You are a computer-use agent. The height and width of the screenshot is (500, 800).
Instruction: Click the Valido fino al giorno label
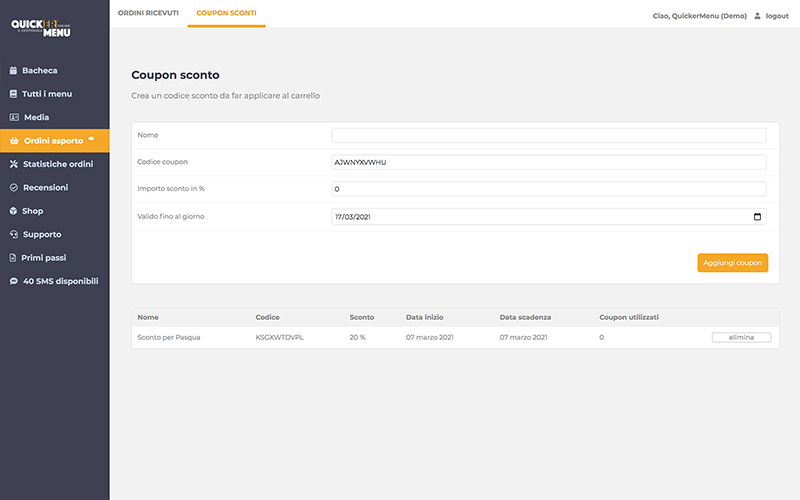coord(171,216)
